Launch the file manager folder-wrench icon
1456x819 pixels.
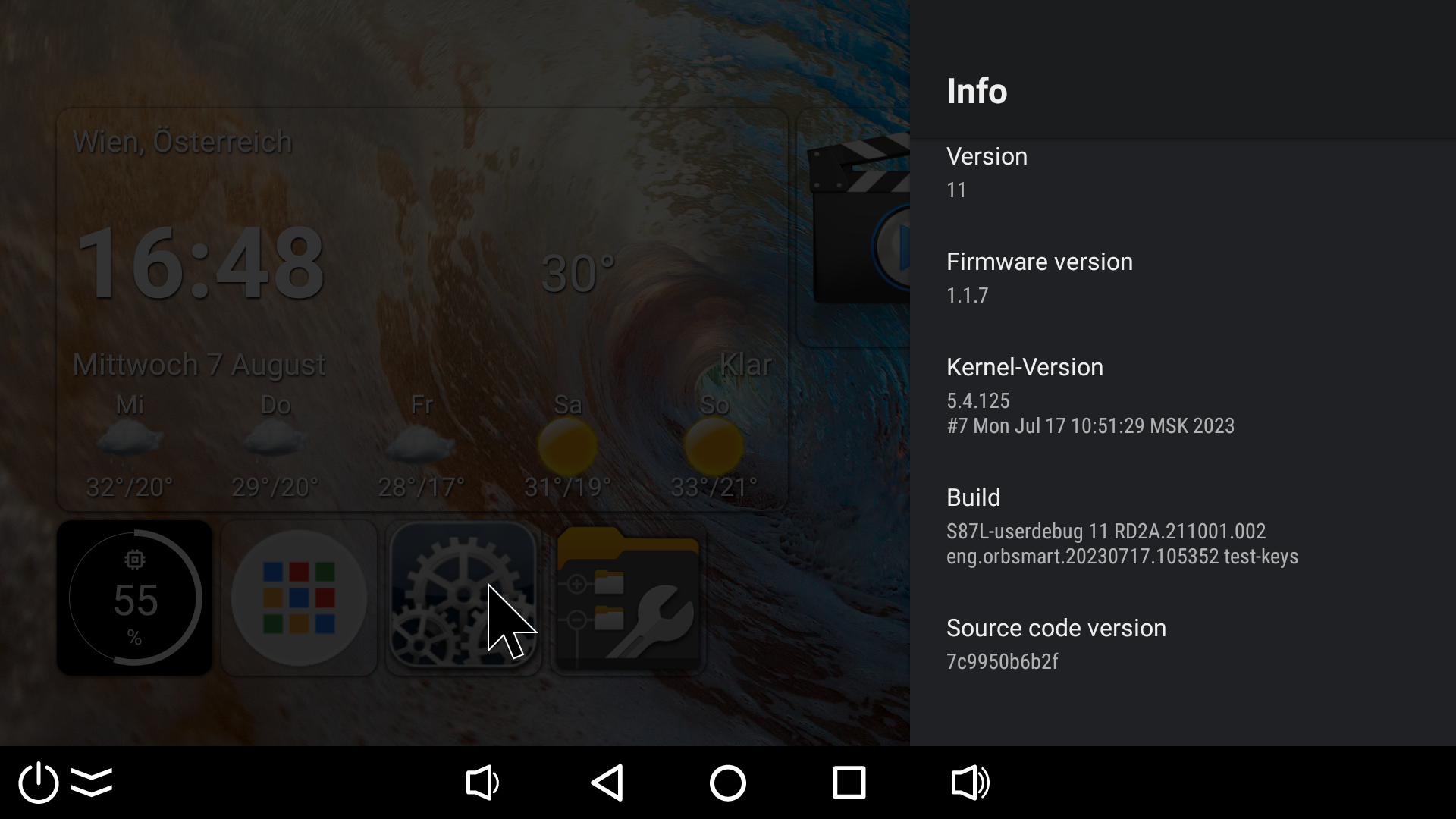(x=628, y=598)
